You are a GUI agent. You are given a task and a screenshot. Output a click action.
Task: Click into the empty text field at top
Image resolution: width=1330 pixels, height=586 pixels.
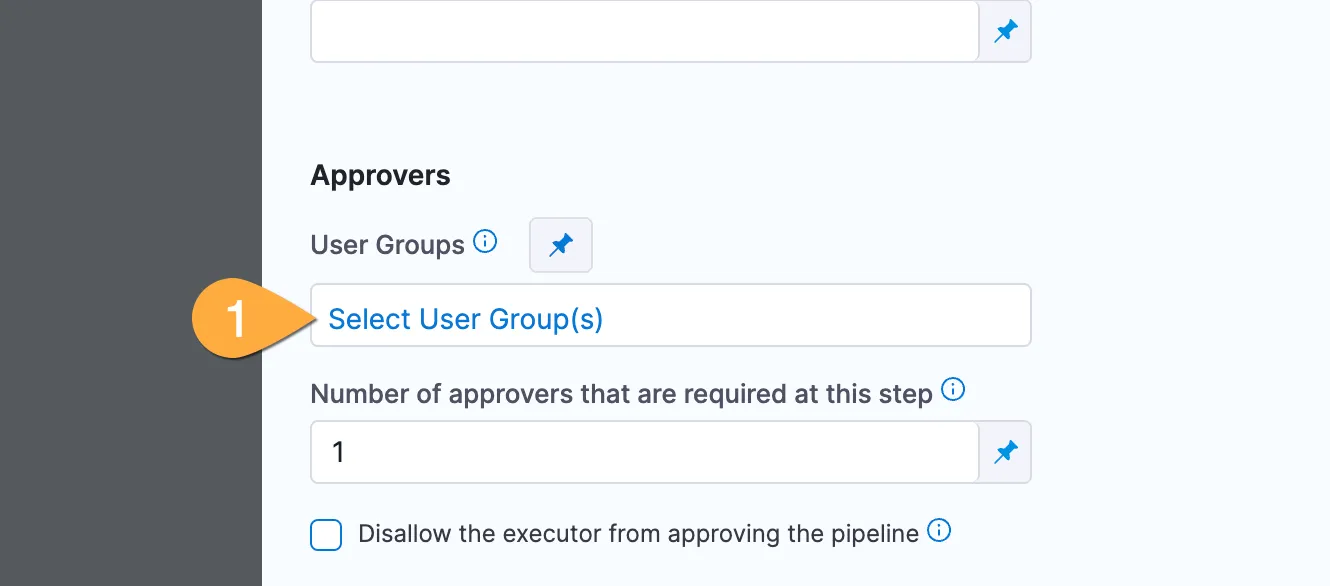(x=644, y=32)
